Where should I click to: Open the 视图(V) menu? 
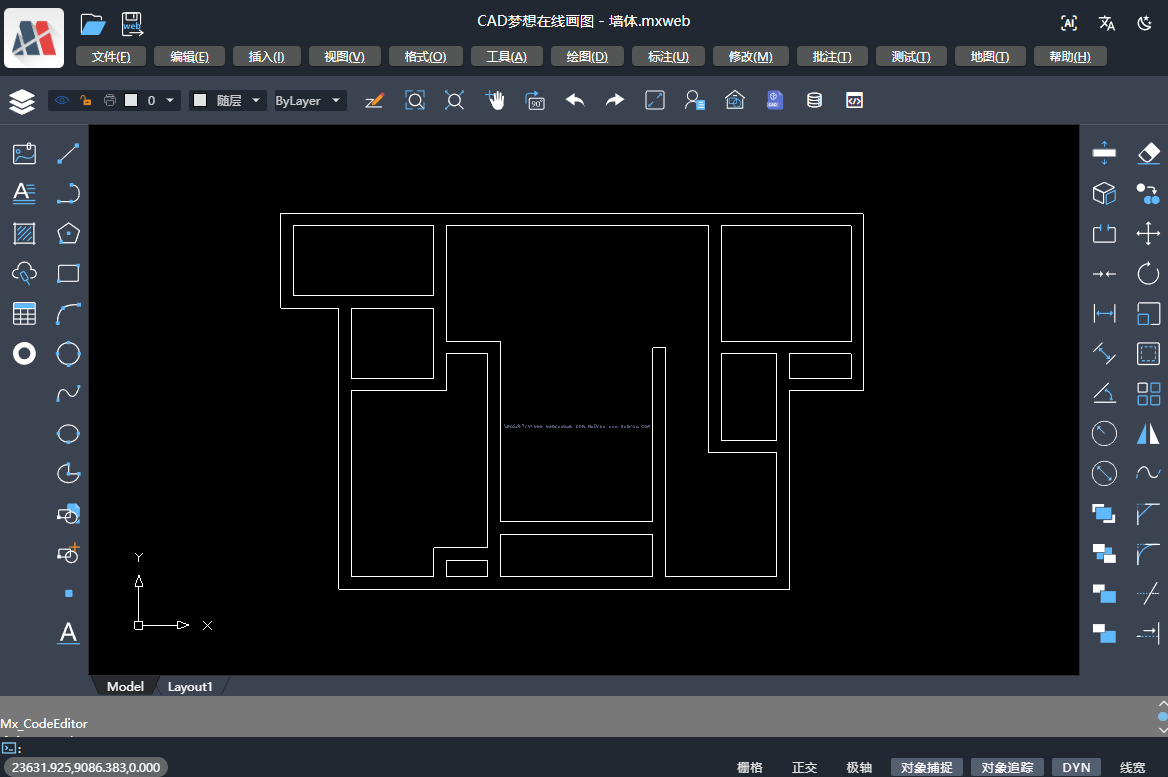click(344, 57)
